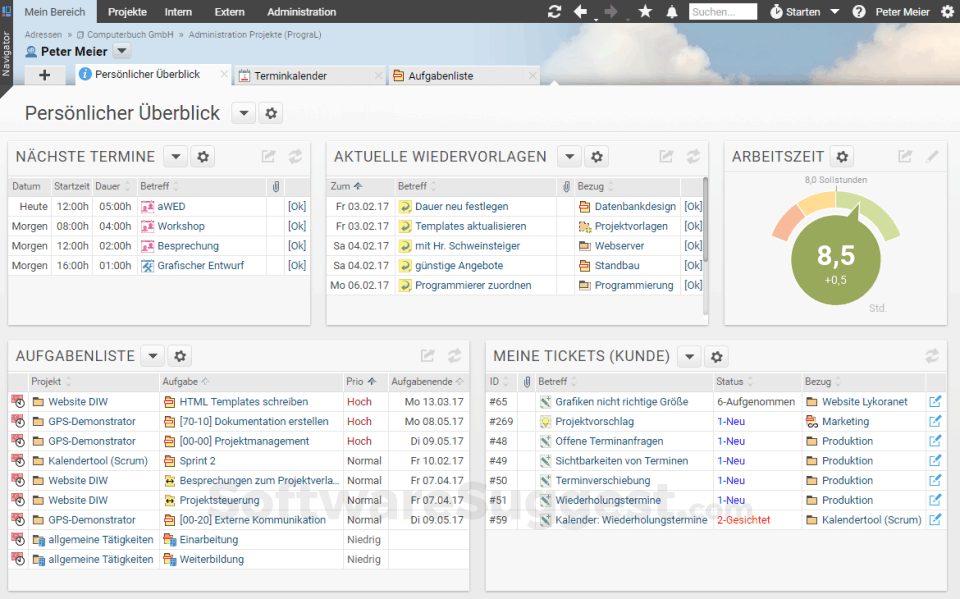Screen dimensions: 960x599
Task: Refresh the Meine Tickets widget
Action: [x=933, y=355]
